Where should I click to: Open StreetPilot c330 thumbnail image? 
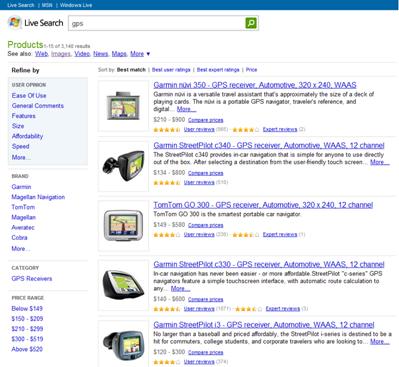click(123, 286)
